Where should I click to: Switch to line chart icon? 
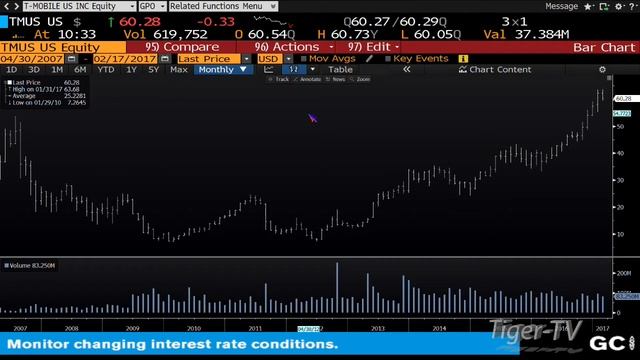tap(269, 69)
